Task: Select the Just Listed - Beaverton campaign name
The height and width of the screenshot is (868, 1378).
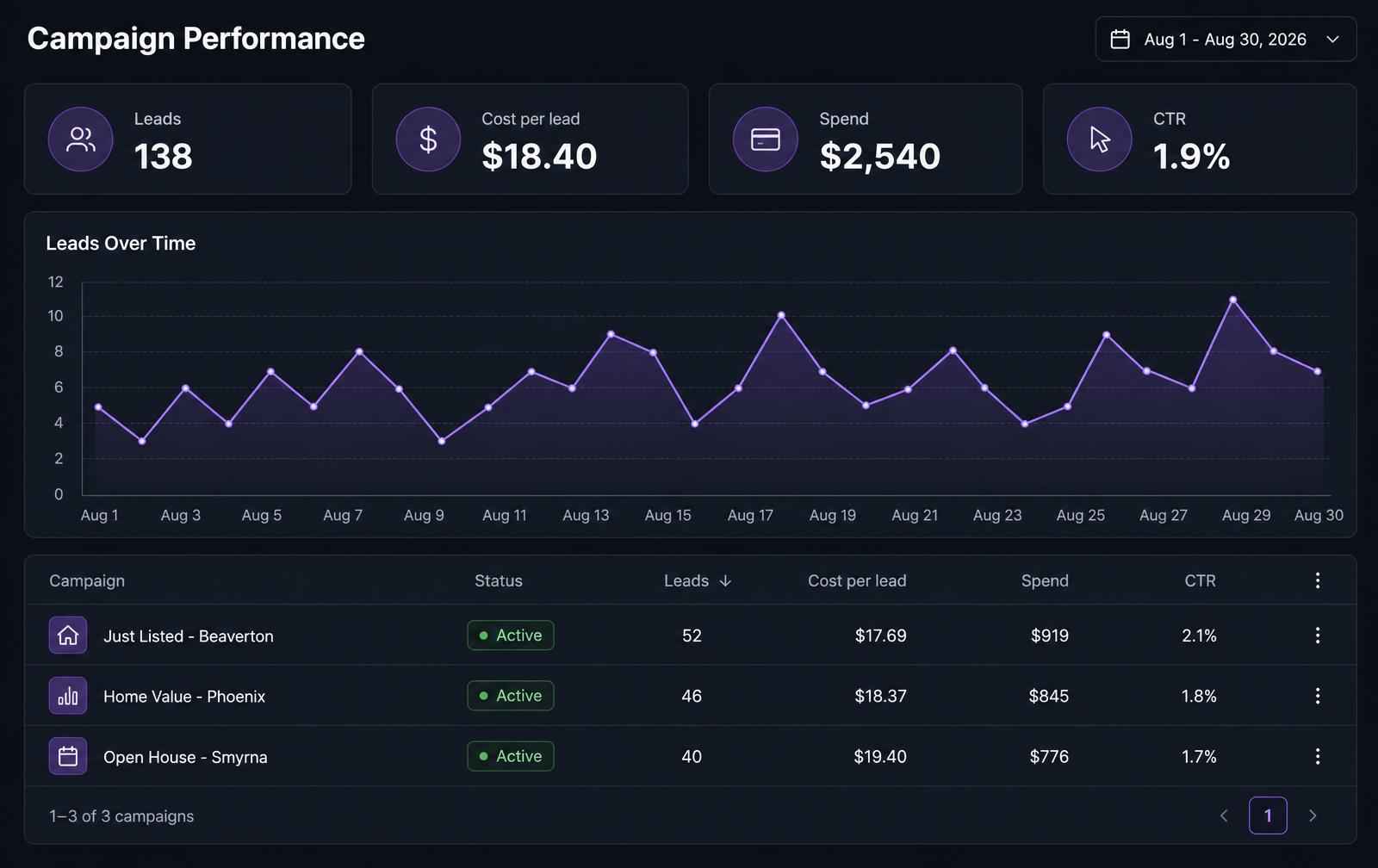Action: 189,636
